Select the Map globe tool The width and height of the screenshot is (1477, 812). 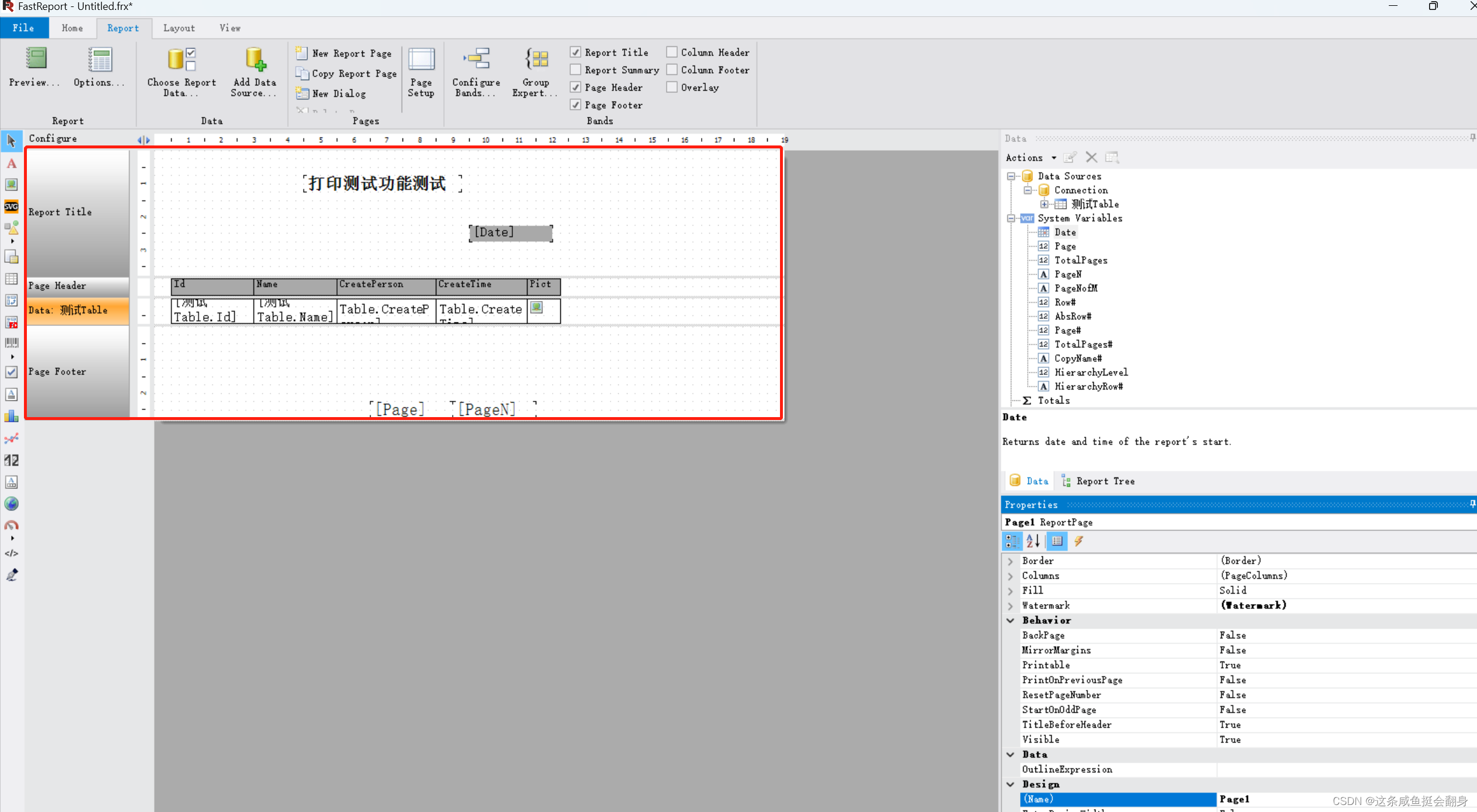(x=12, y=503)
